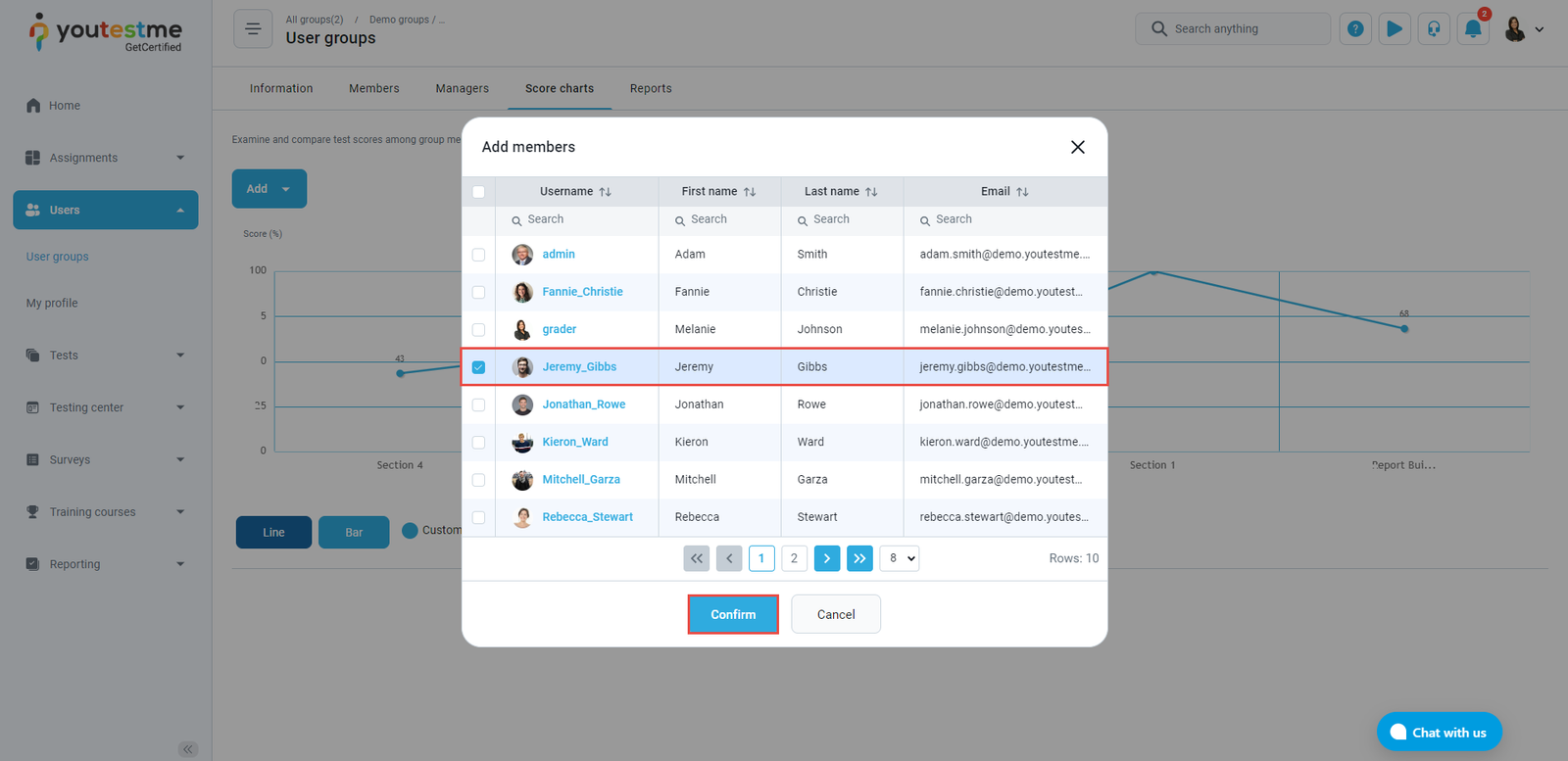This screenshot has height=761, width=1568.
Task: Open the Kieron_Ward username link
Action: [575, 442]
